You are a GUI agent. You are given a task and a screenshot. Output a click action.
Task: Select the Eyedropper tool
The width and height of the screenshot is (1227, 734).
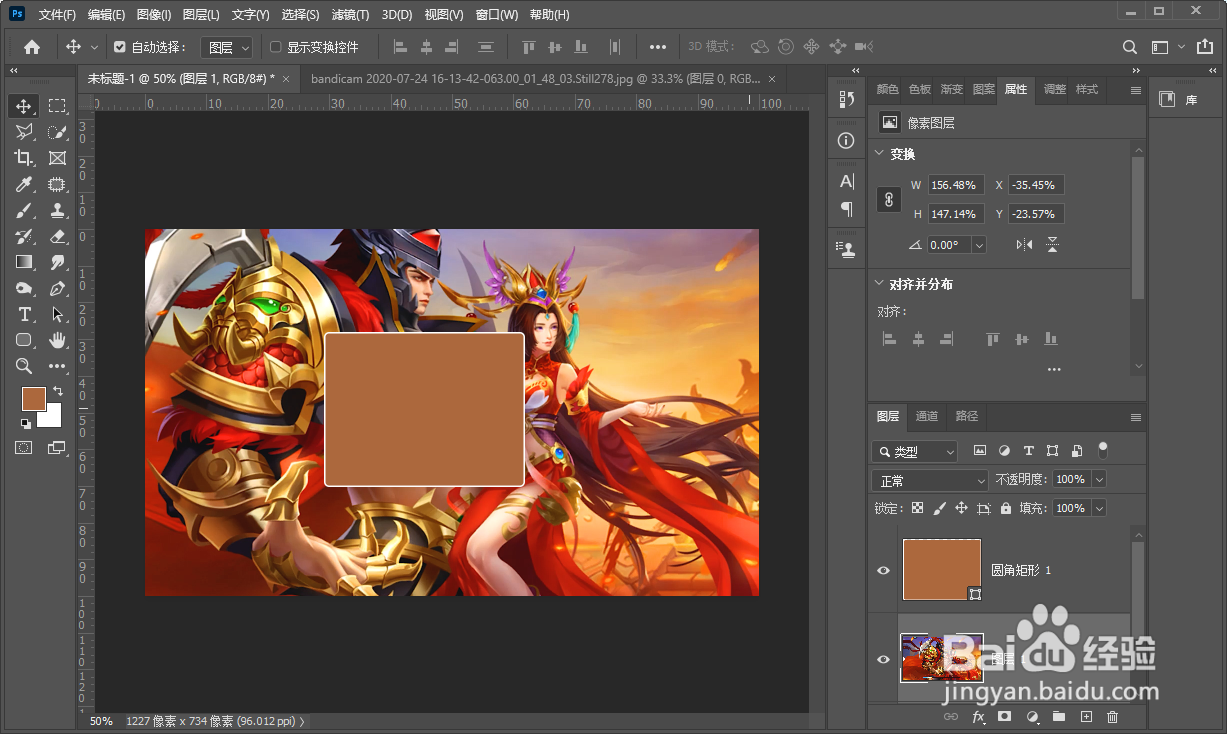tap(24, 184)
